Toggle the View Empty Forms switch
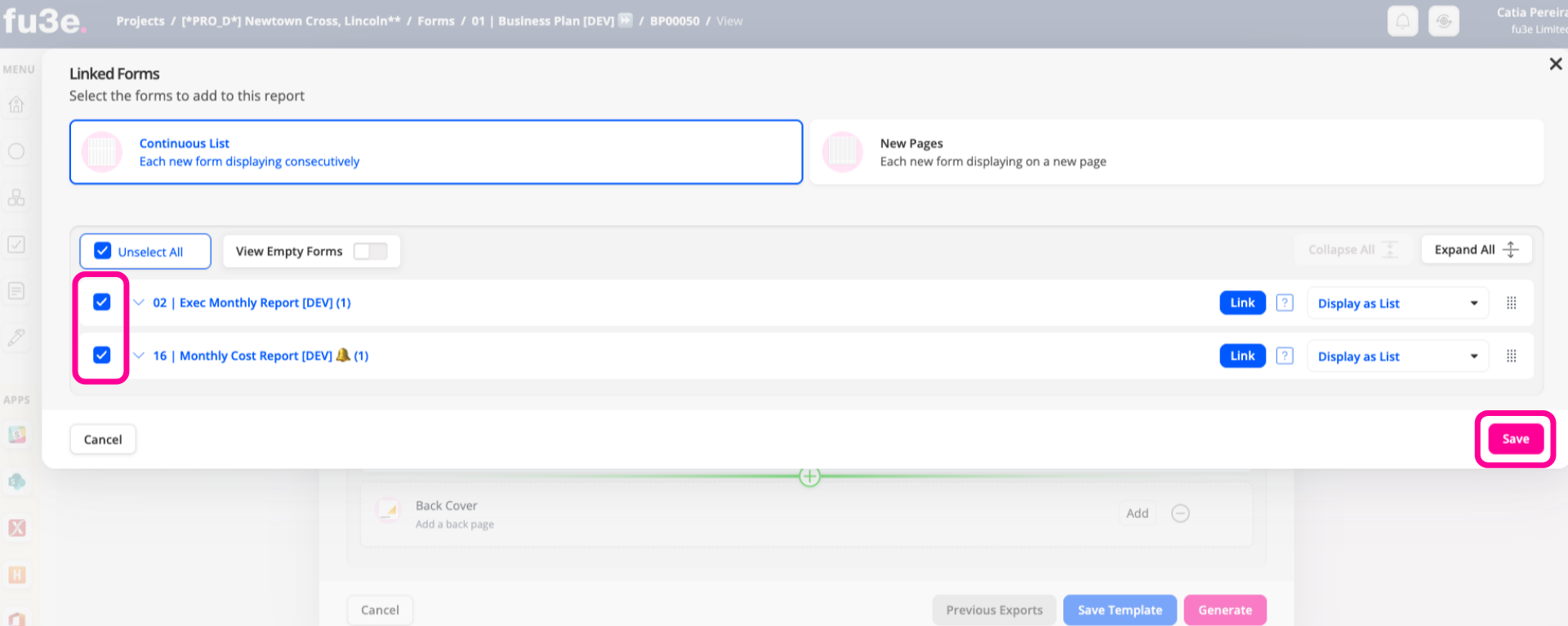 (x=370, y=251)
